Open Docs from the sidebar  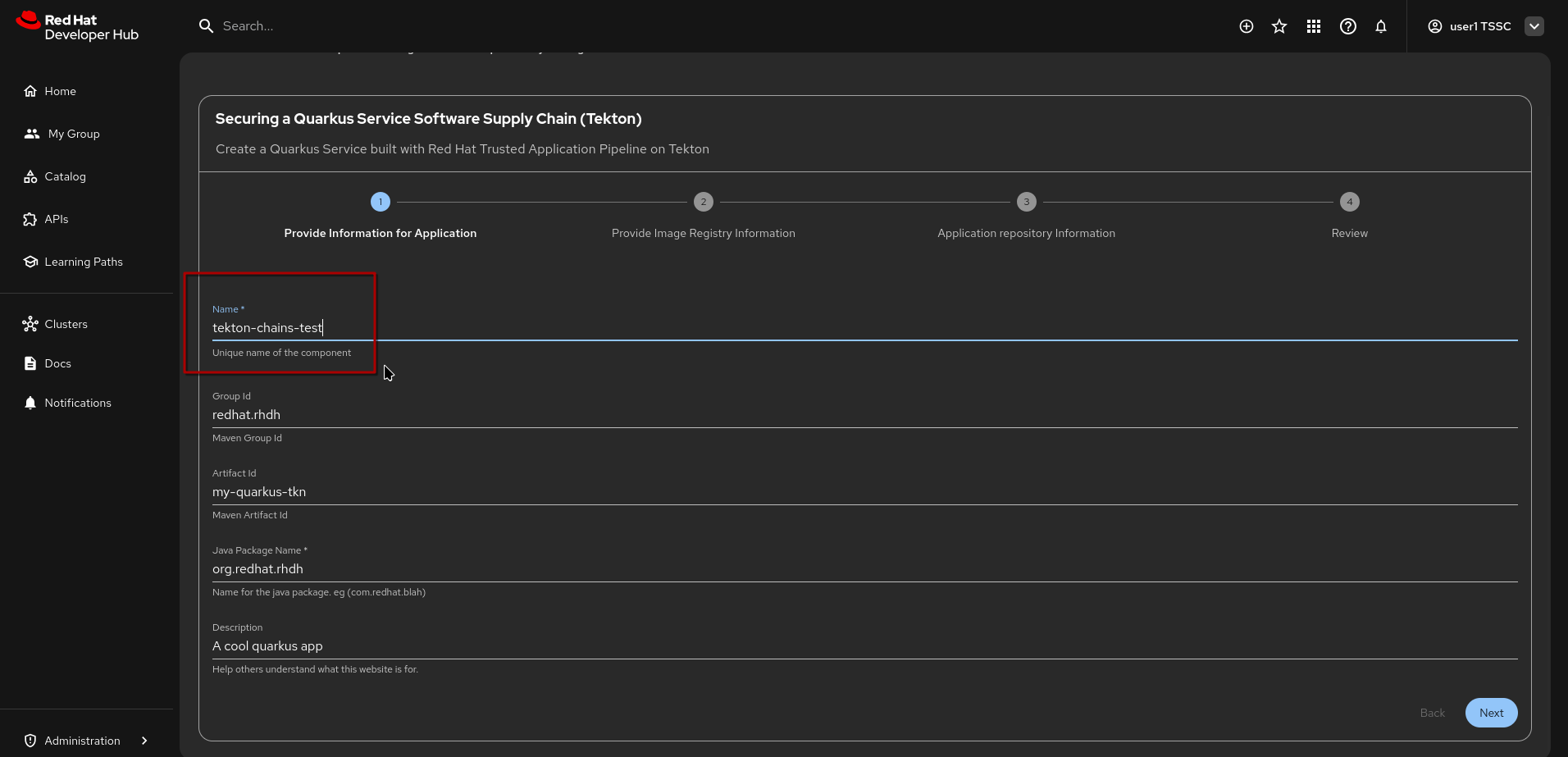coord(57,363)
